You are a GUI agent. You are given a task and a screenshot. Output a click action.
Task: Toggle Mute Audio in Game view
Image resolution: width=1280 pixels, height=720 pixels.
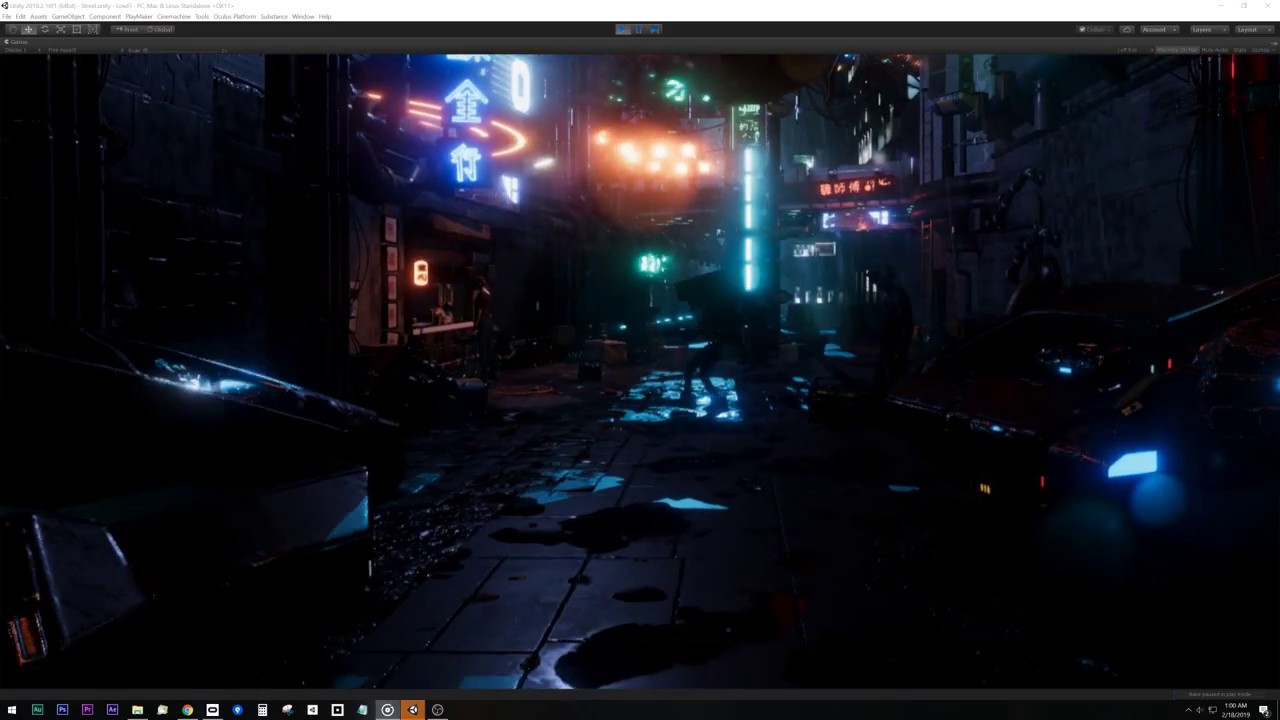(x=1214, y=49)
